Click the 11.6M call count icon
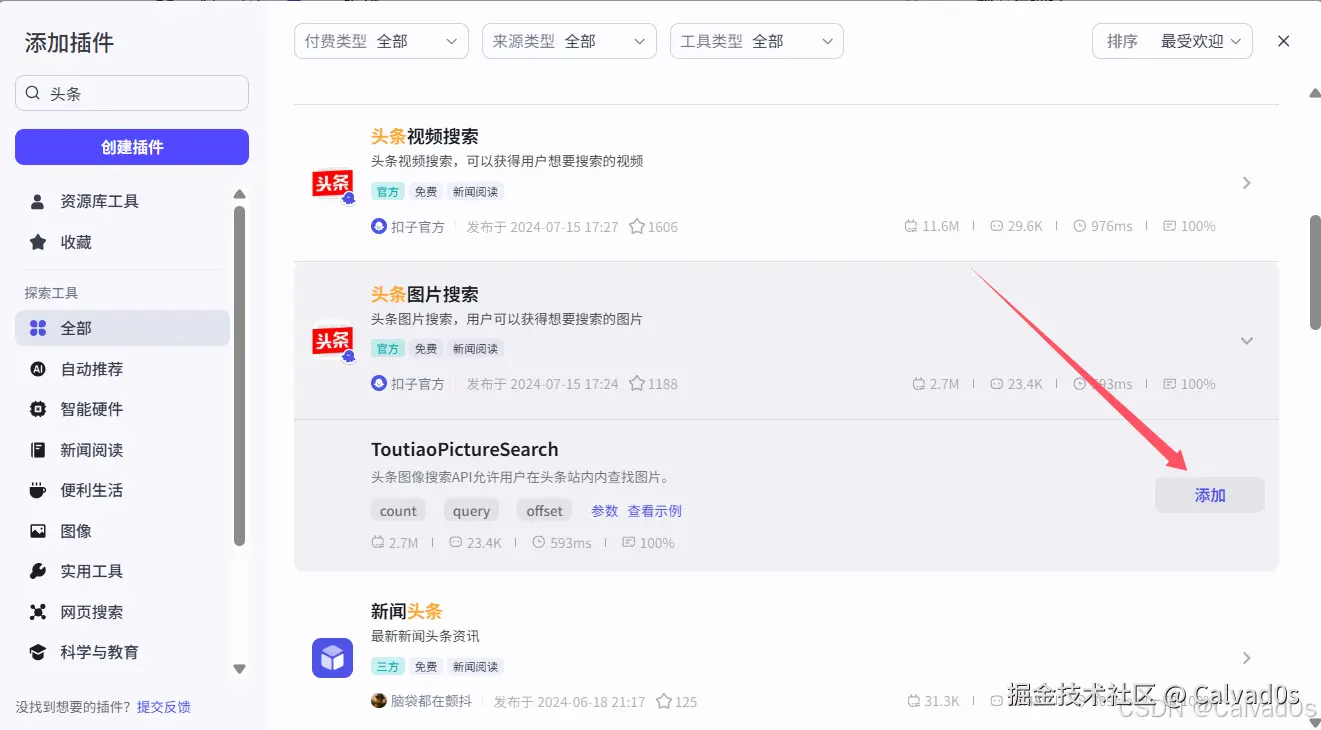Viewport: 1321px width, 730px height. (910, 226)
